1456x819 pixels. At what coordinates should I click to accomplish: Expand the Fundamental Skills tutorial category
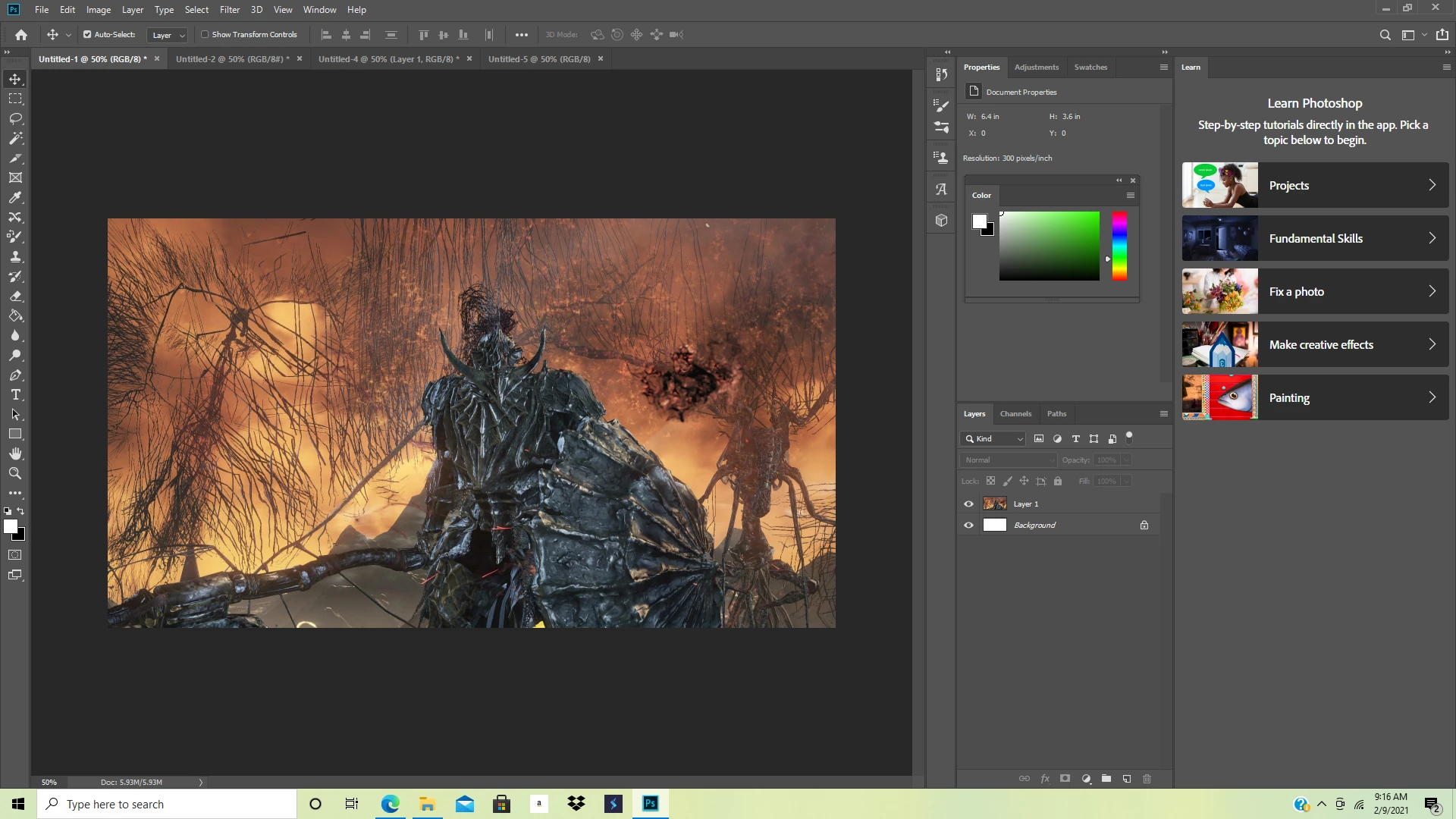(1315, 238)
